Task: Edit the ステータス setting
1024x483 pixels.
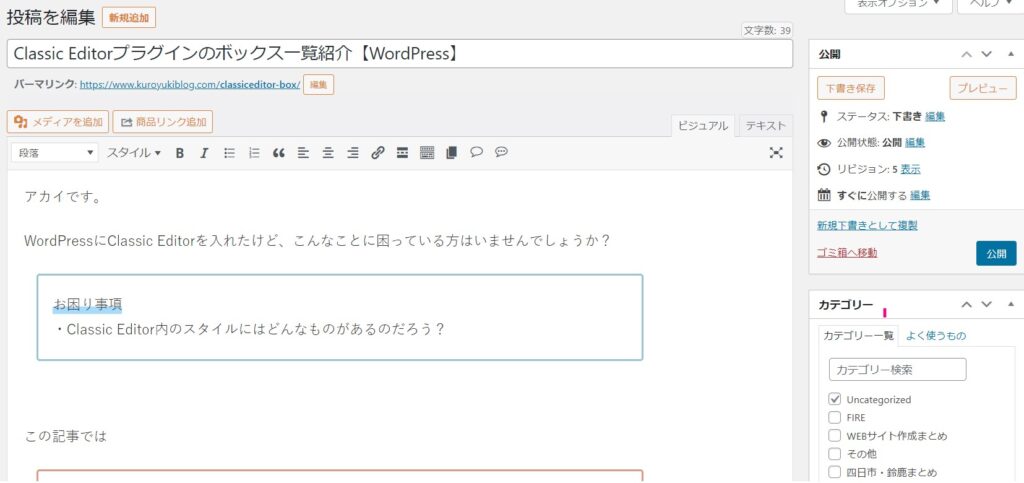Action: point(935,117)
